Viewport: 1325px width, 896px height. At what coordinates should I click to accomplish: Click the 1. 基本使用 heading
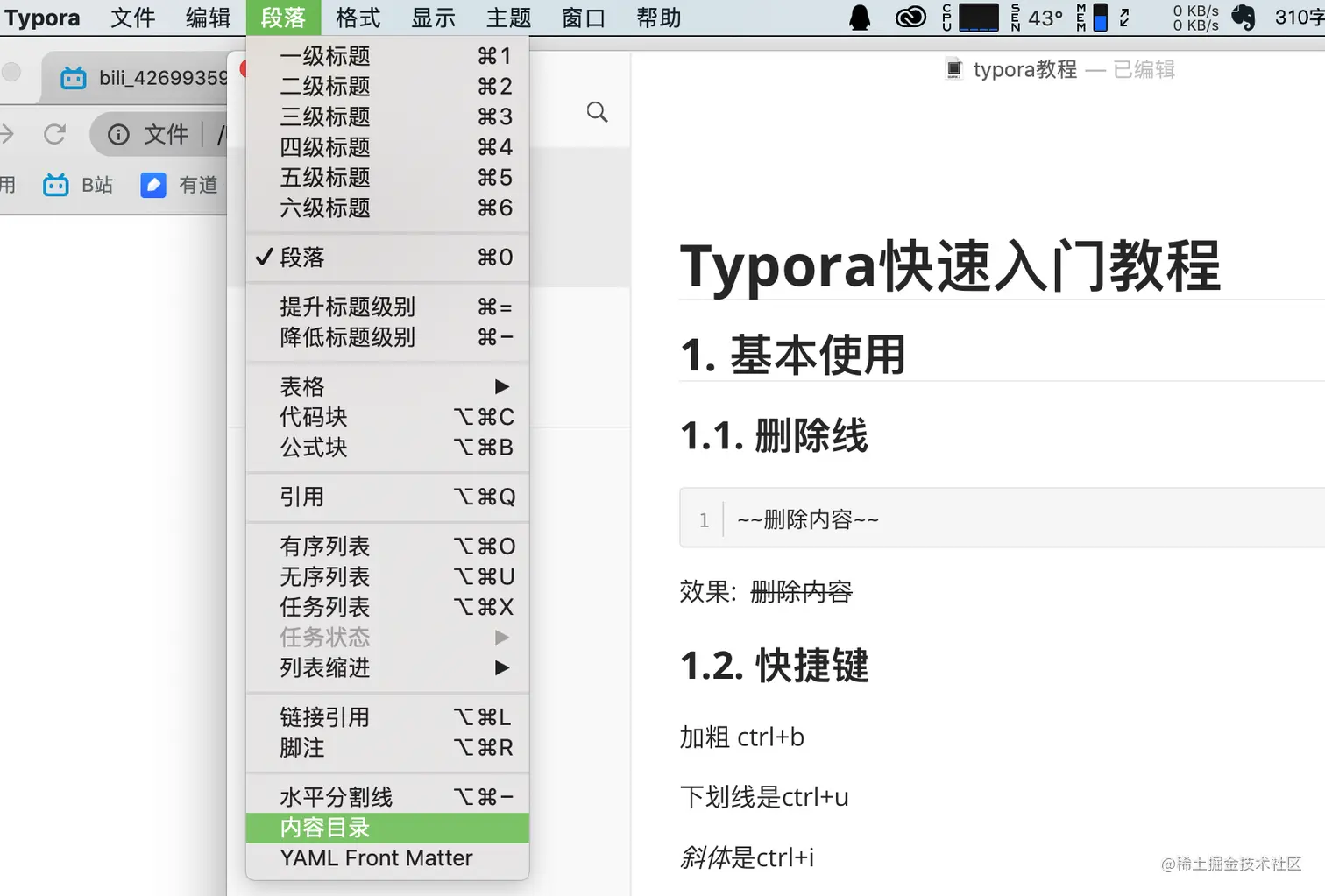(x=793, y=355)
